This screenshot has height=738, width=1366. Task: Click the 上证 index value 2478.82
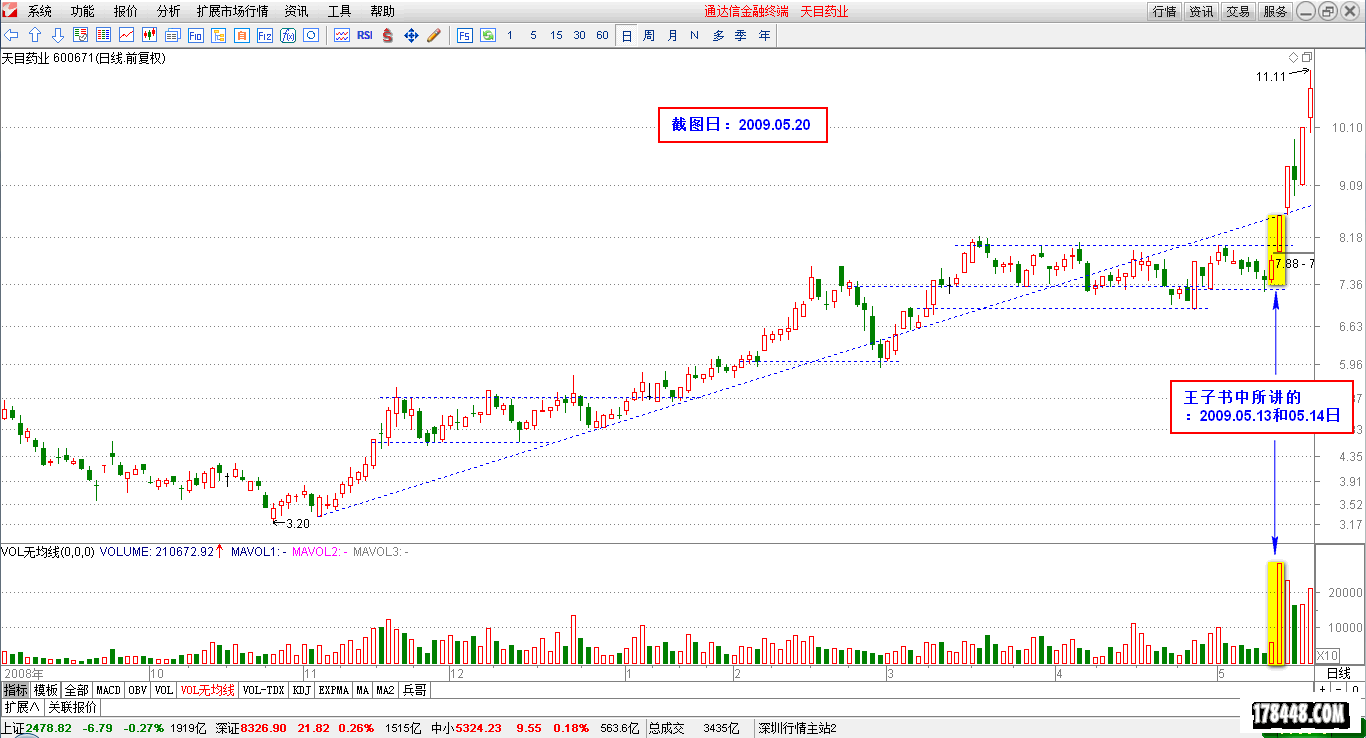(x=48, y=728)
